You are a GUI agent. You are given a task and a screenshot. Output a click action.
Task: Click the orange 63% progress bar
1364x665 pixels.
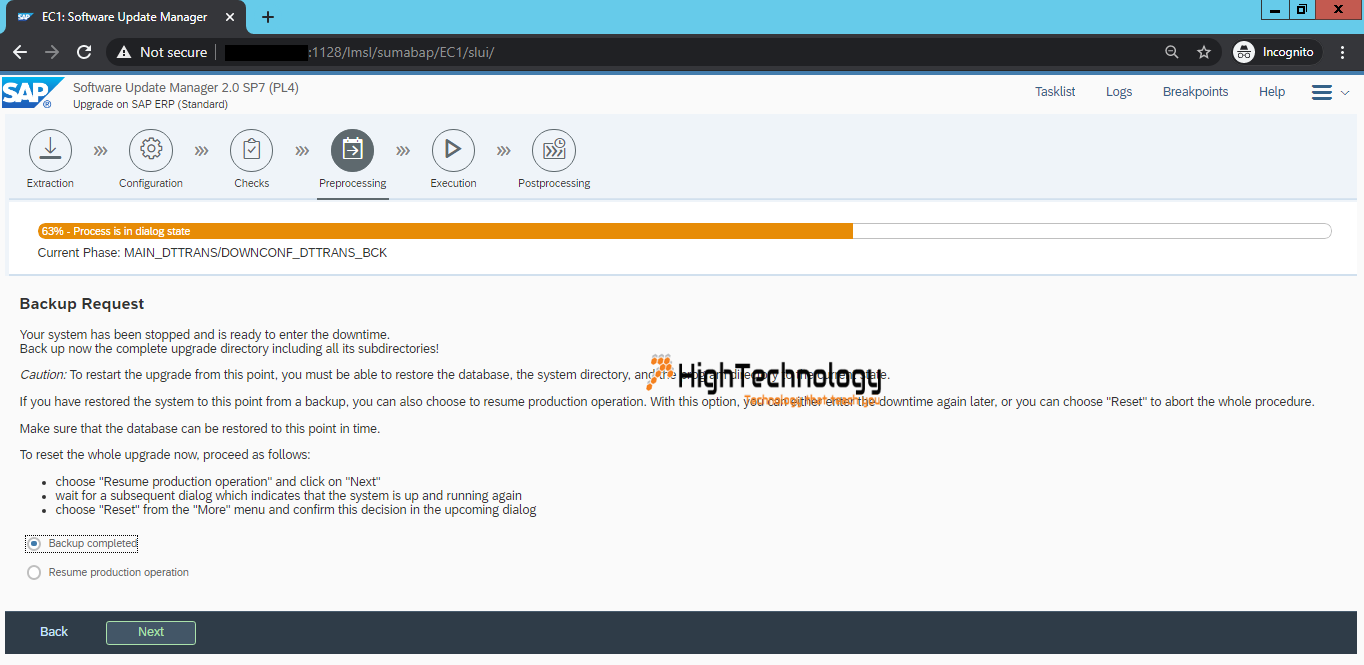445,231
